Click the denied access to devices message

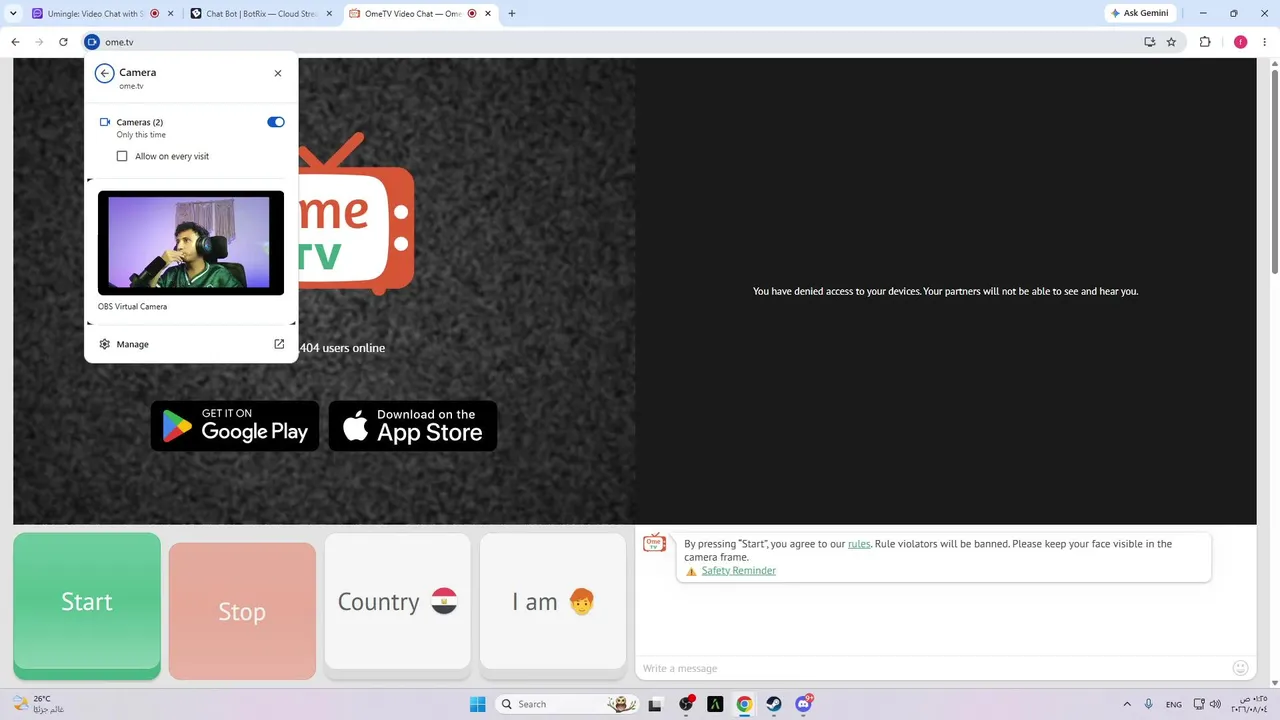click(x=945, y=291)
